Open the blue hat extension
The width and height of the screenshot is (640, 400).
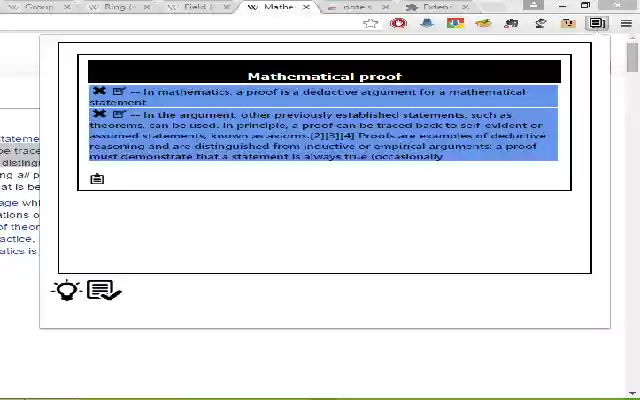pyautogui.click(x=427, y=23)
